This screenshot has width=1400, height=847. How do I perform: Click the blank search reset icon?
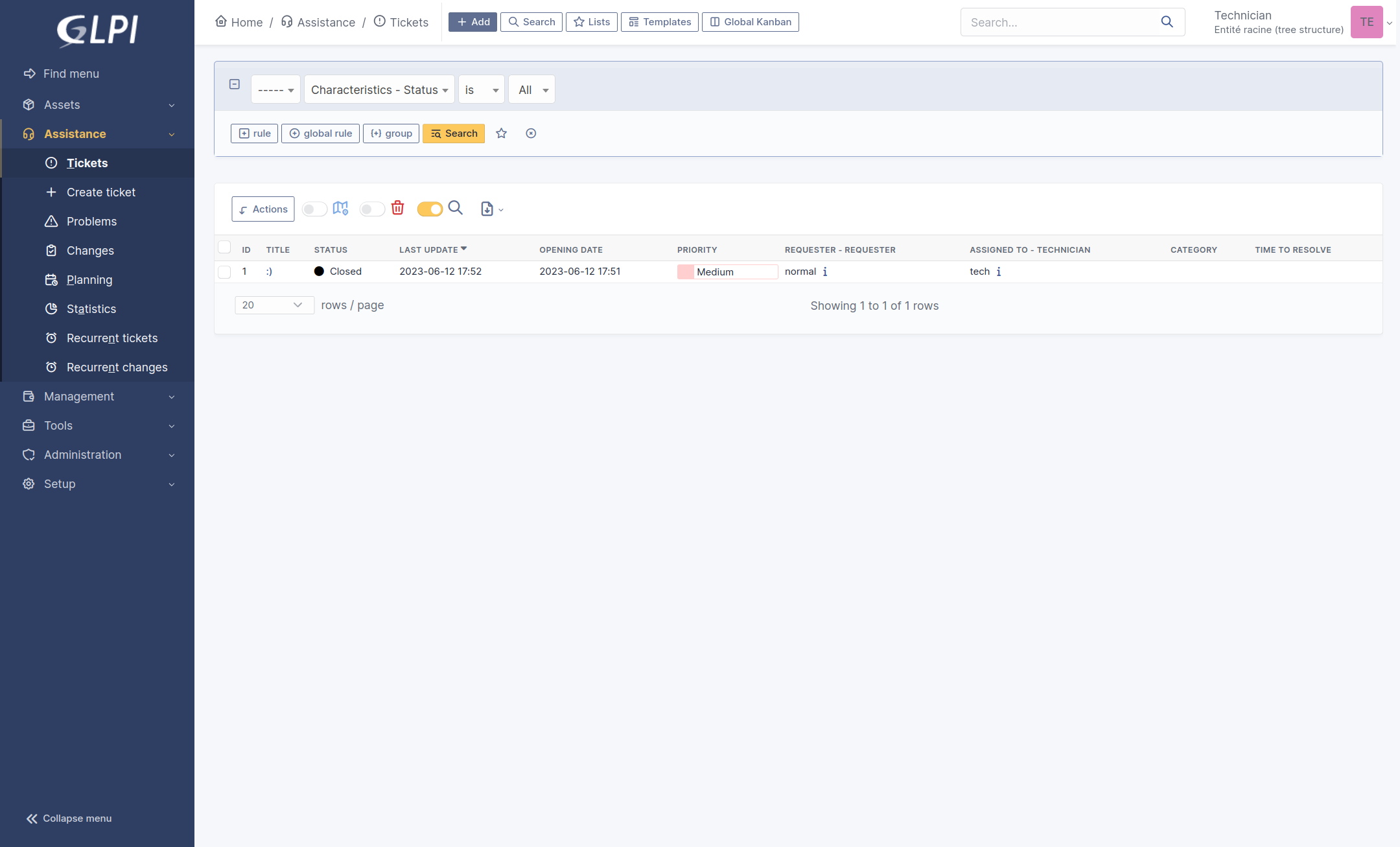coord(531,133)
